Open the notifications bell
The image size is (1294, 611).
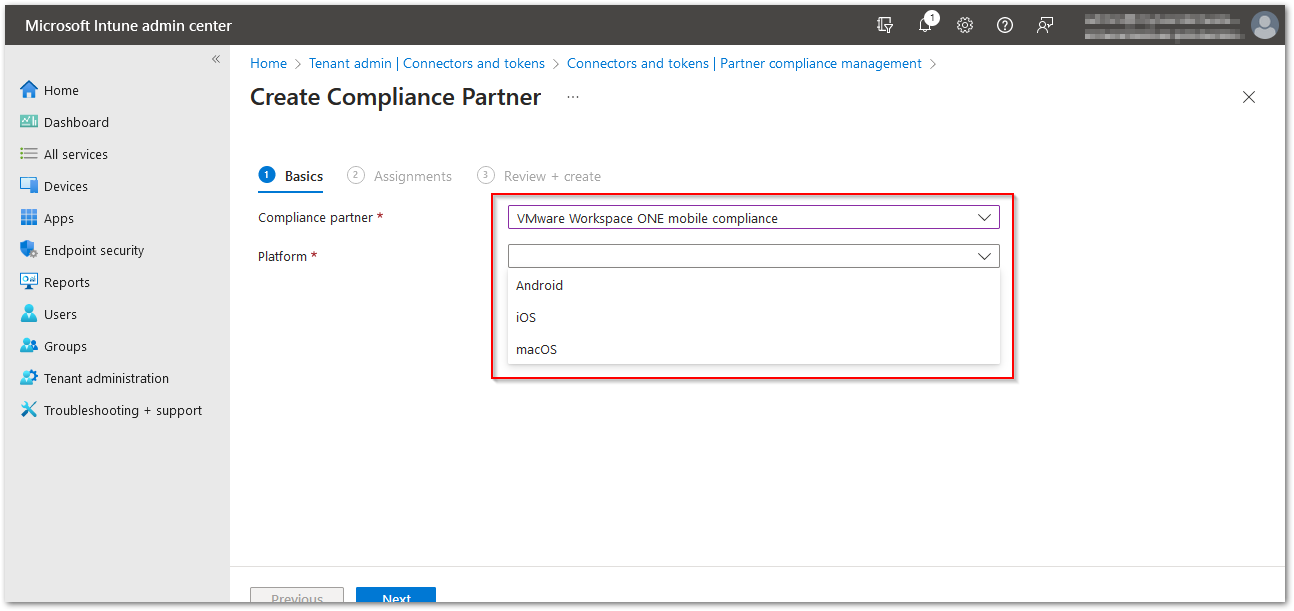924,25
